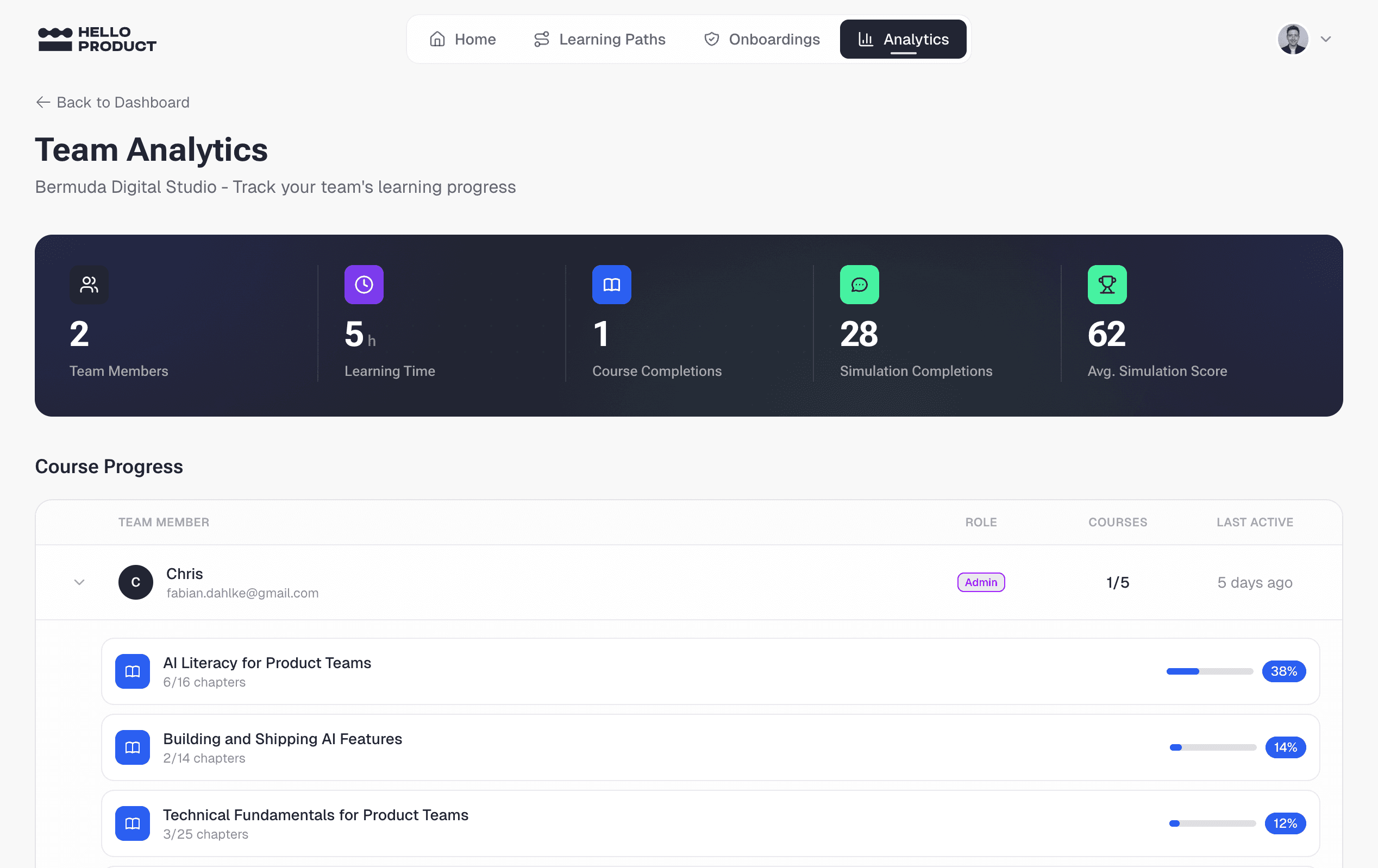Collapse Chris's course progress row
Image resolution: width=1378 pixels, height=868 pixels.
pyautogui.click(x=79, y=582)
